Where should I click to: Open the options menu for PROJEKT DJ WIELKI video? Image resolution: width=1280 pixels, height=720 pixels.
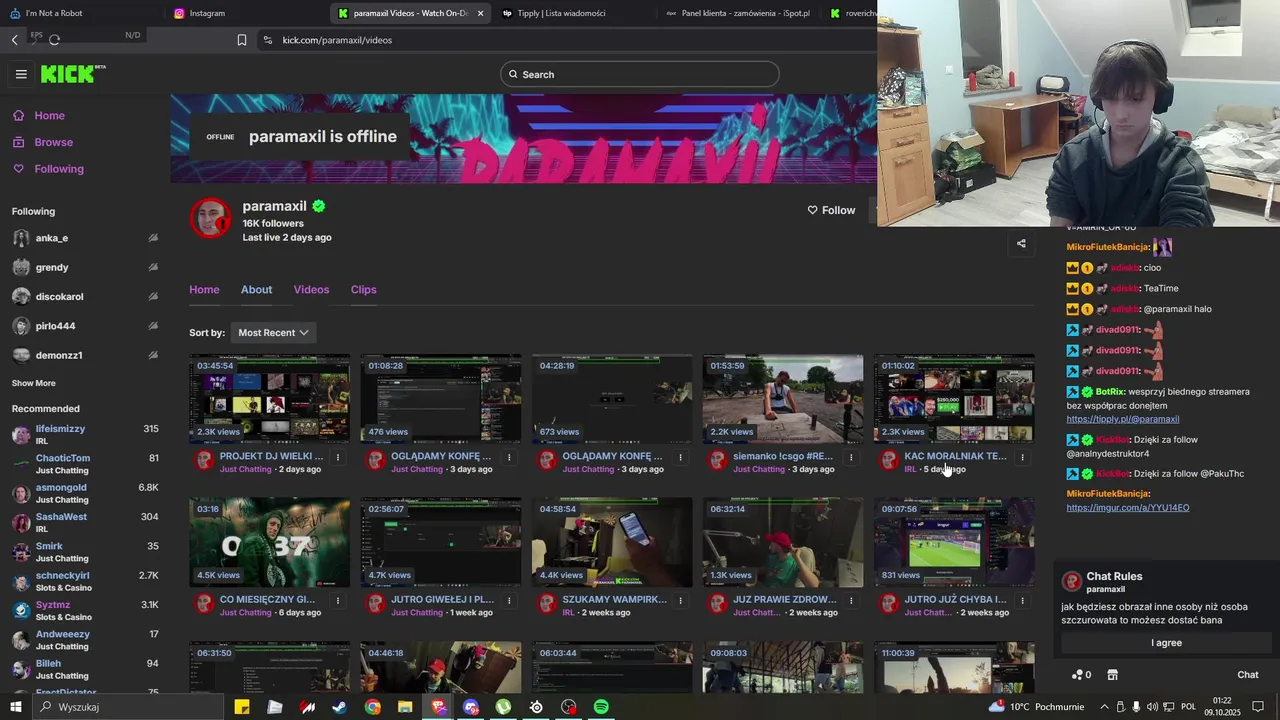click(x=338, y=457)
